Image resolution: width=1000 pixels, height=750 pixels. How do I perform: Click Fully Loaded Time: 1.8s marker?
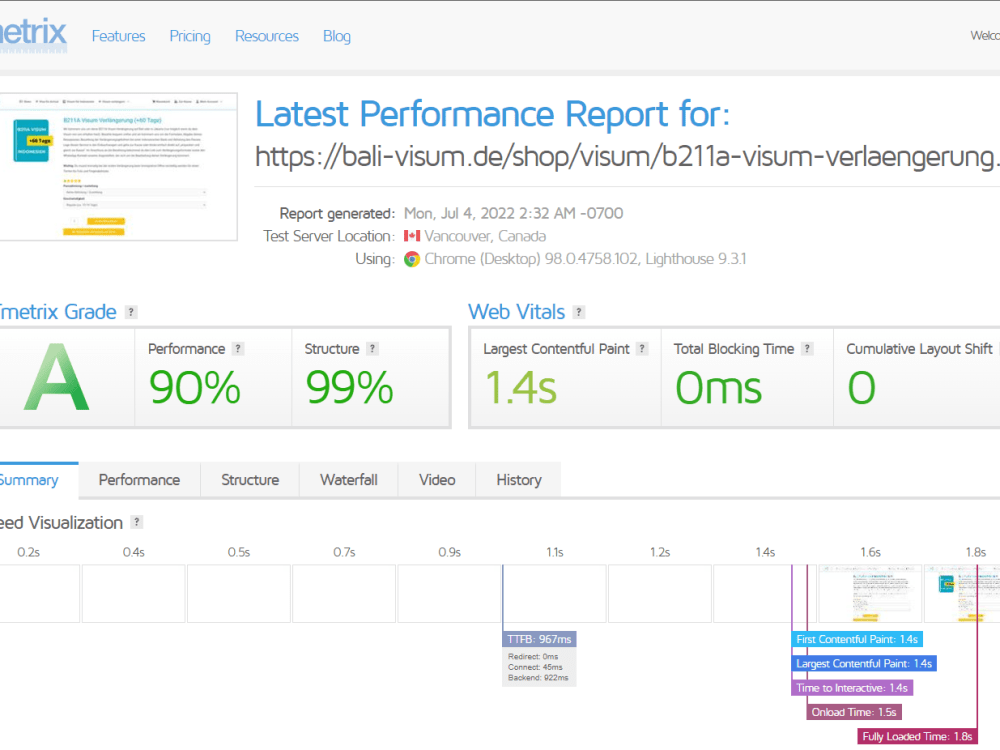coord(917,736)
